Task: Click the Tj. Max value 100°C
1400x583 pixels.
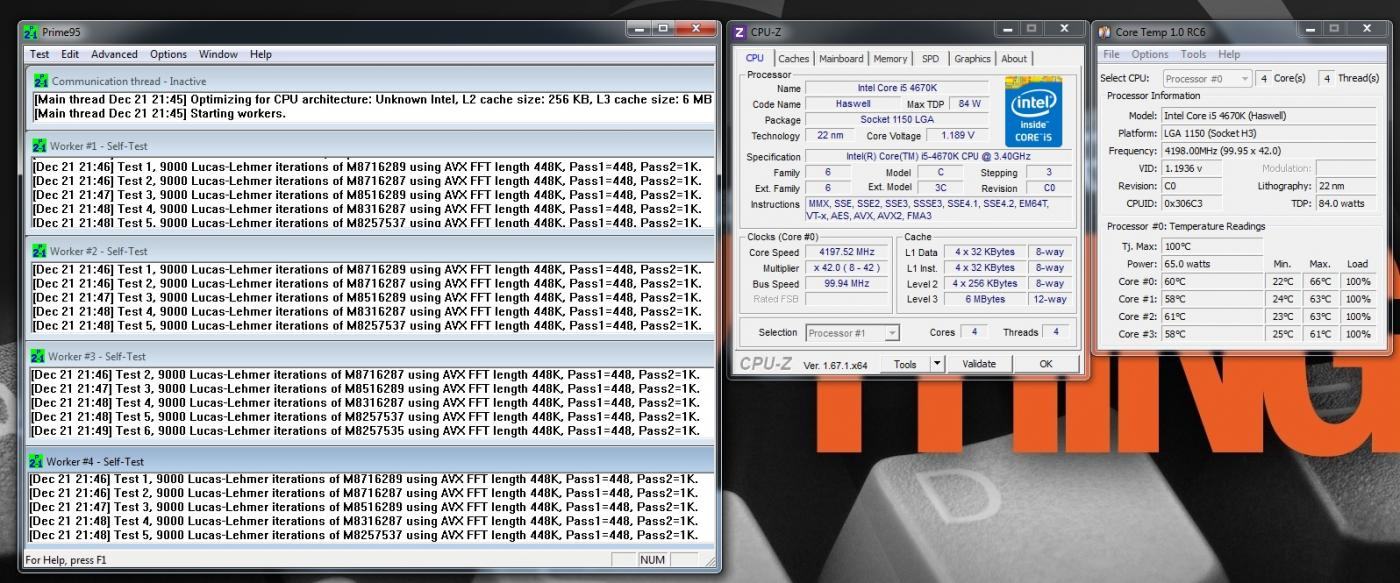Action: pos(1212,246)
